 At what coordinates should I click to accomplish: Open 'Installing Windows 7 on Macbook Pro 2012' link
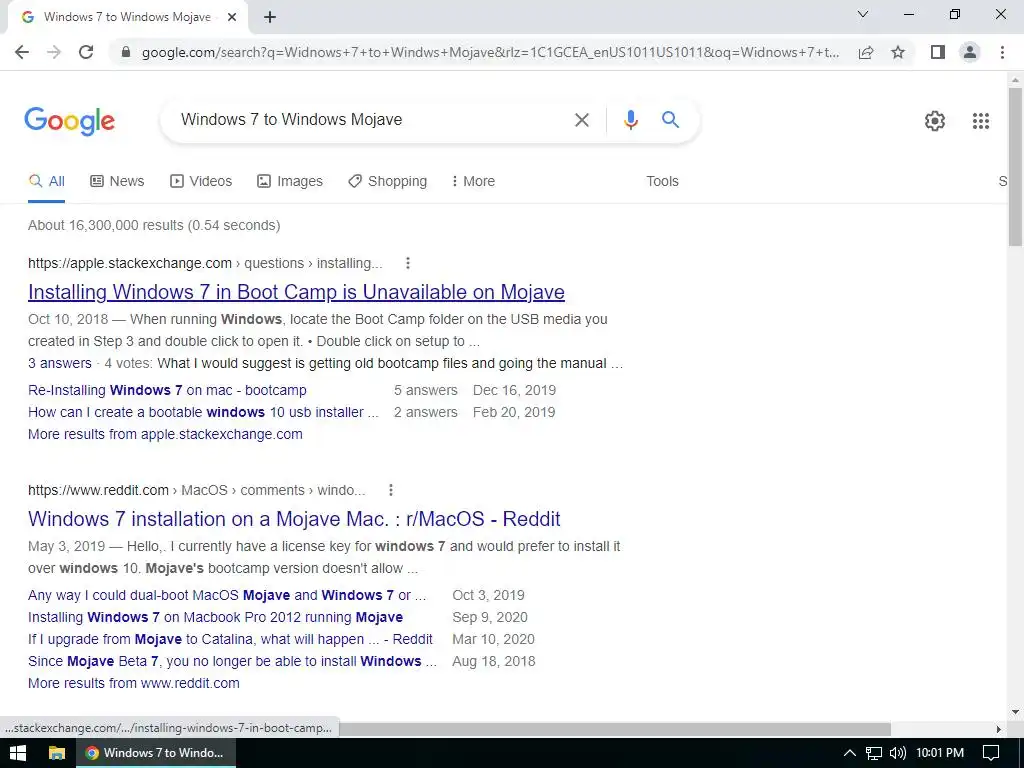pyautogui.click(x=216, y=617)
